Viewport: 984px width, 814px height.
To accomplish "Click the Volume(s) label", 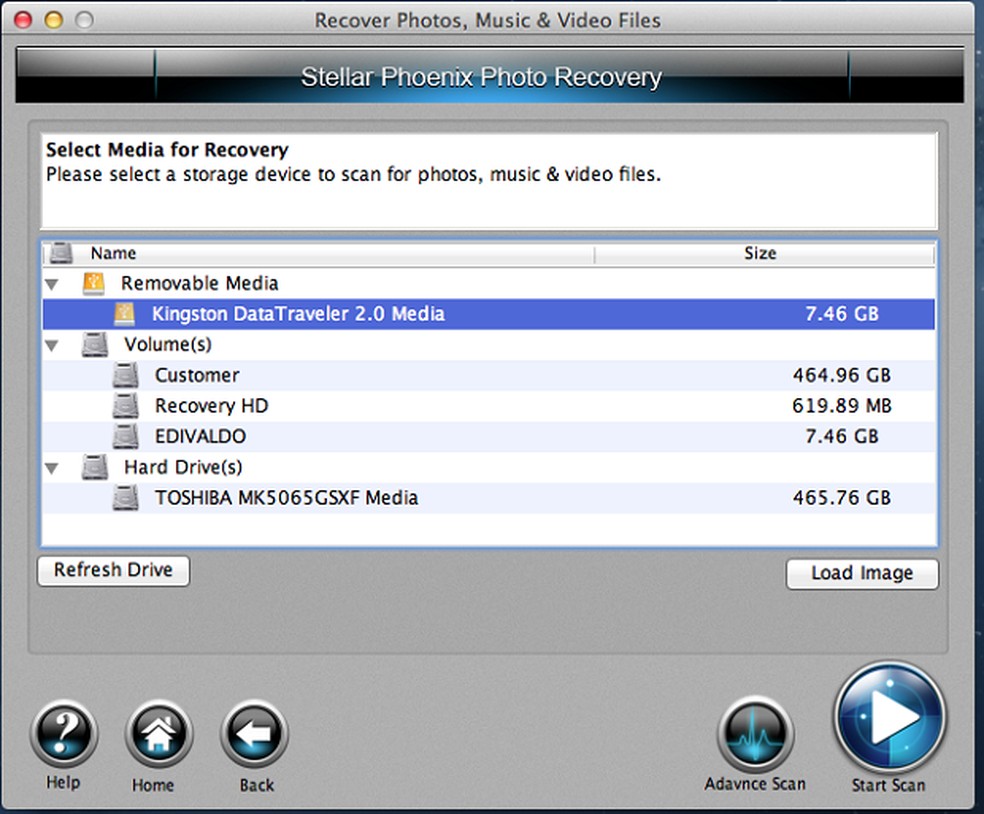I will click(168, 345).
